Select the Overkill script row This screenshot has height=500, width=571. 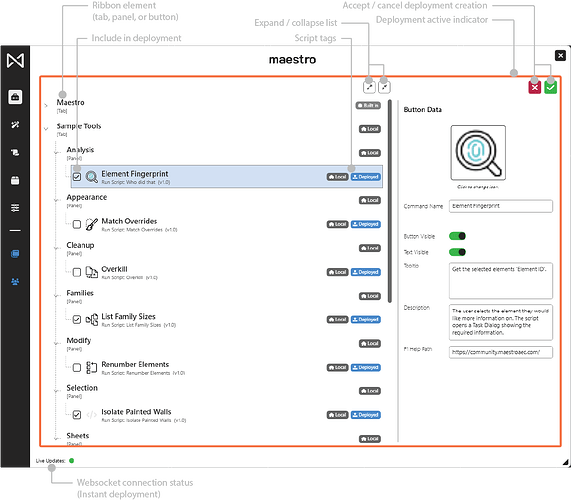(227, 272)
